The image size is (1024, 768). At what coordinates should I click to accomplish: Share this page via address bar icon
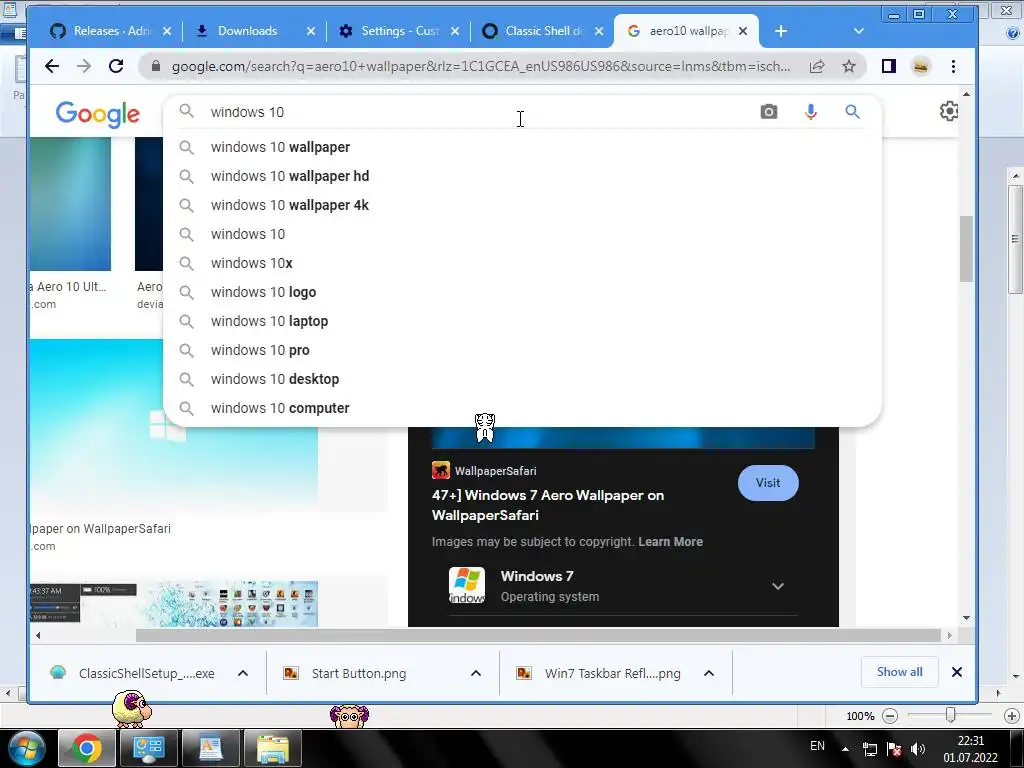(x=817, y=66)
